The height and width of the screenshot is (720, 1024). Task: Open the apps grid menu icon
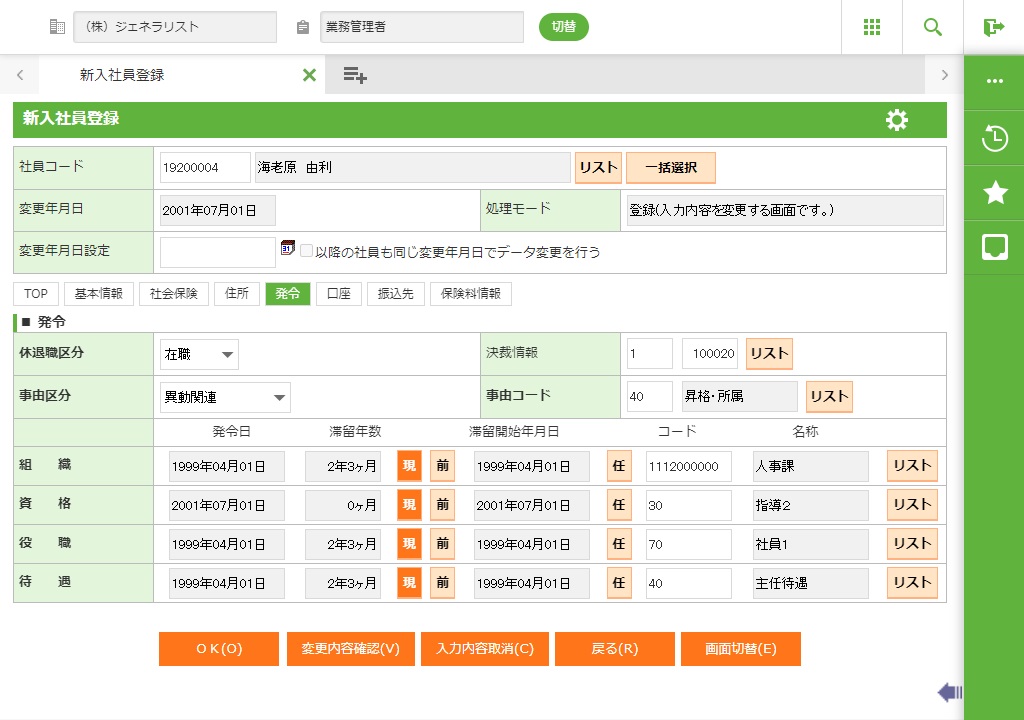click(872, 27)
